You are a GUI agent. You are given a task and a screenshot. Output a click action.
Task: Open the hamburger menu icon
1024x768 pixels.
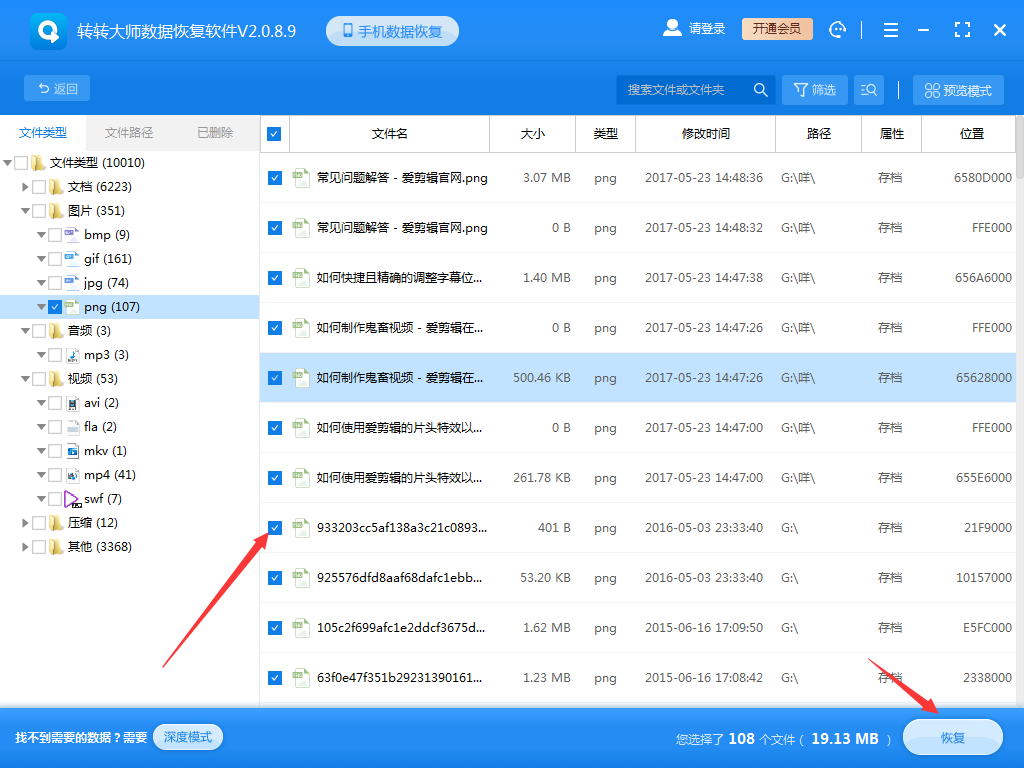point(890,30)
